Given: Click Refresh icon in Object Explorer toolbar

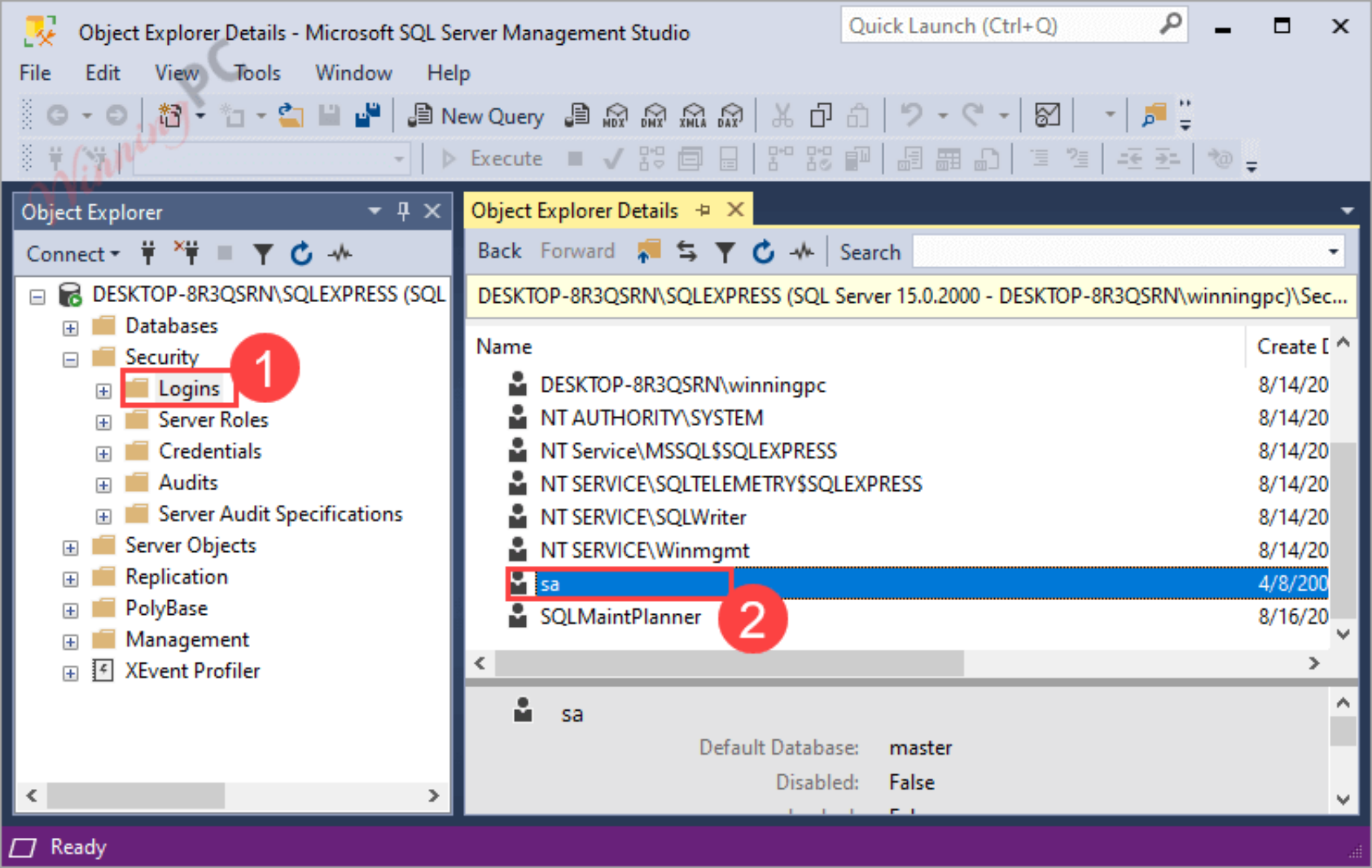Looking at the screenshot, I should tap(301, 253).
